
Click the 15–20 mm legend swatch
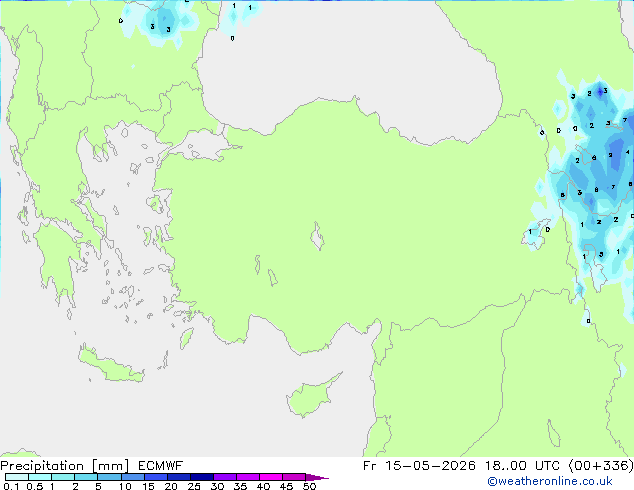pyautogui.click(x=155, y=477)
